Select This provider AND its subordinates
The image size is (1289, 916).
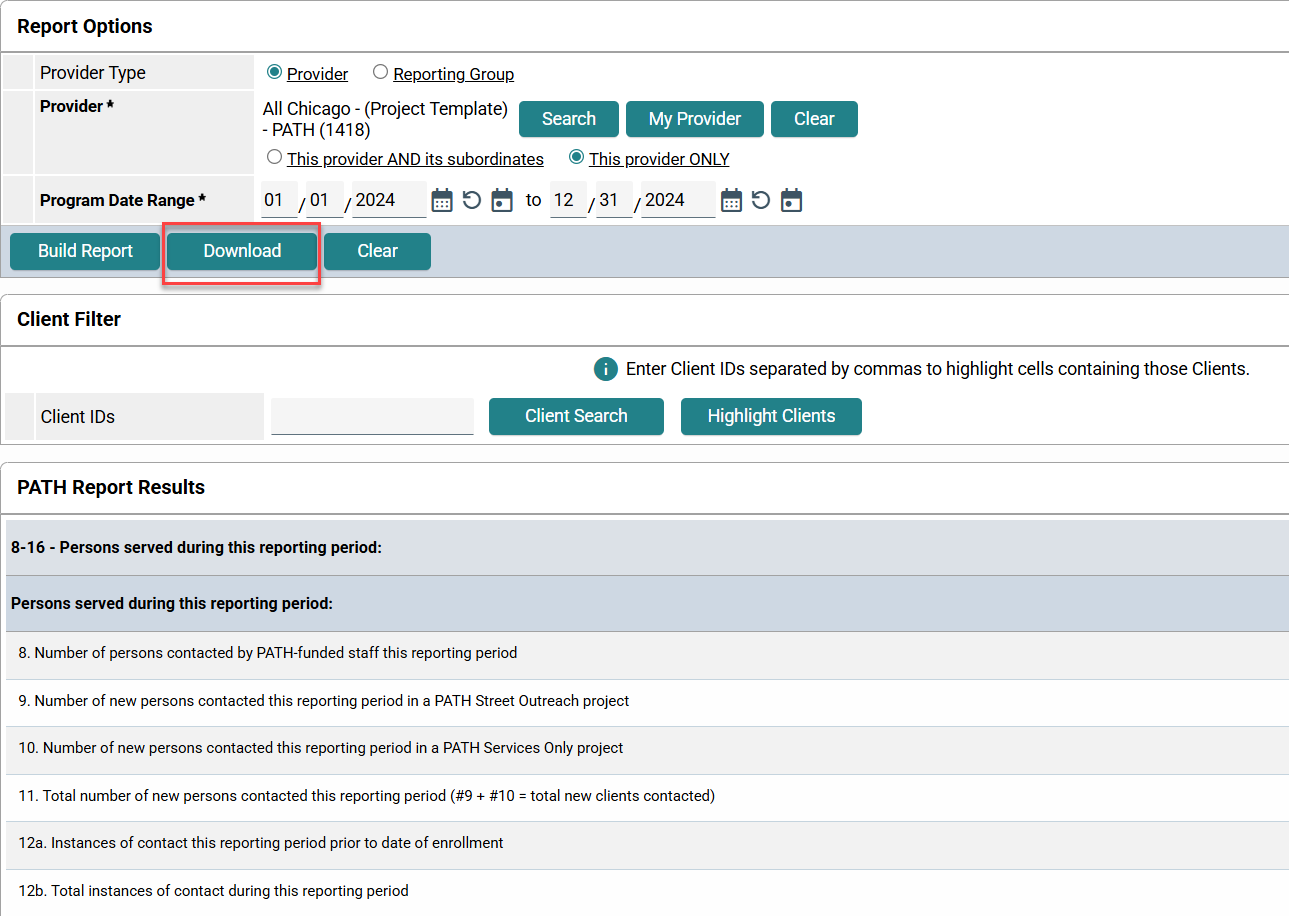[x=274, y=158]
